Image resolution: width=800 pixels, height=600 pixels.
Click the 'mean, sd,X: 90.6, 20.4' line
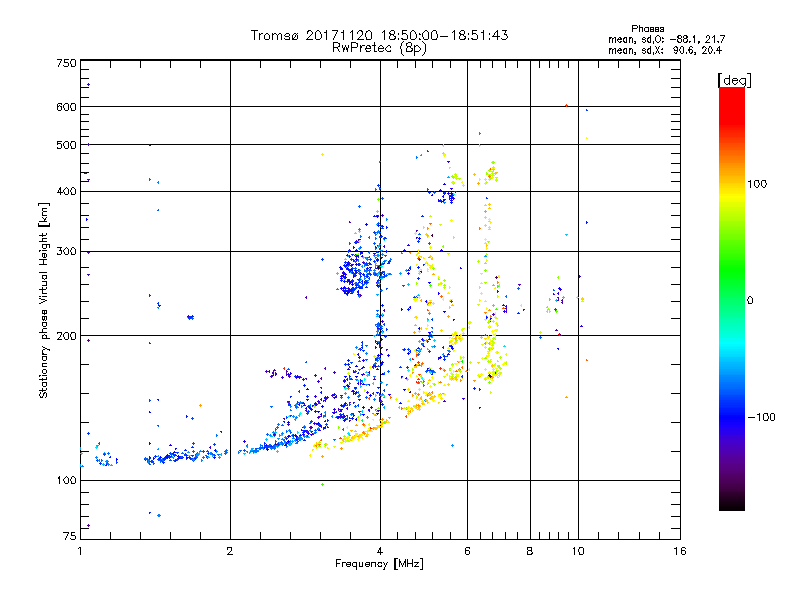[x=665, y=50]
